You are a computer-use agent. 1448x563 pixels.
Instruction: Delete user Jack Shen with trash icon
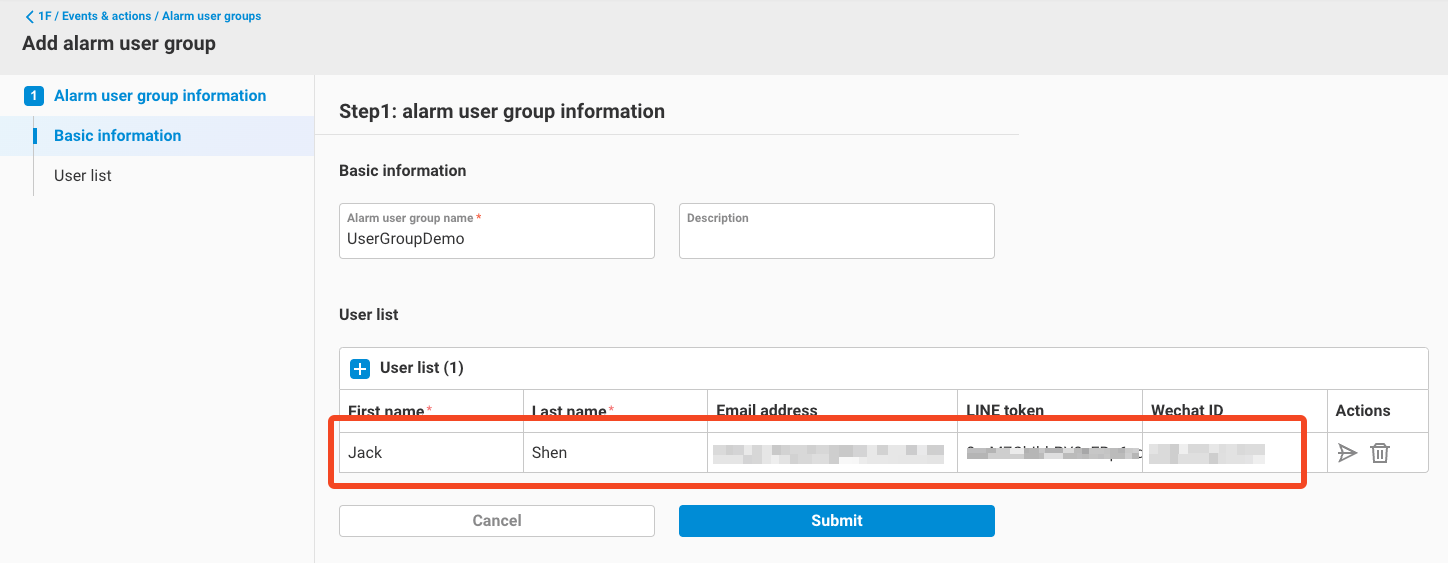click(1379, 453)
